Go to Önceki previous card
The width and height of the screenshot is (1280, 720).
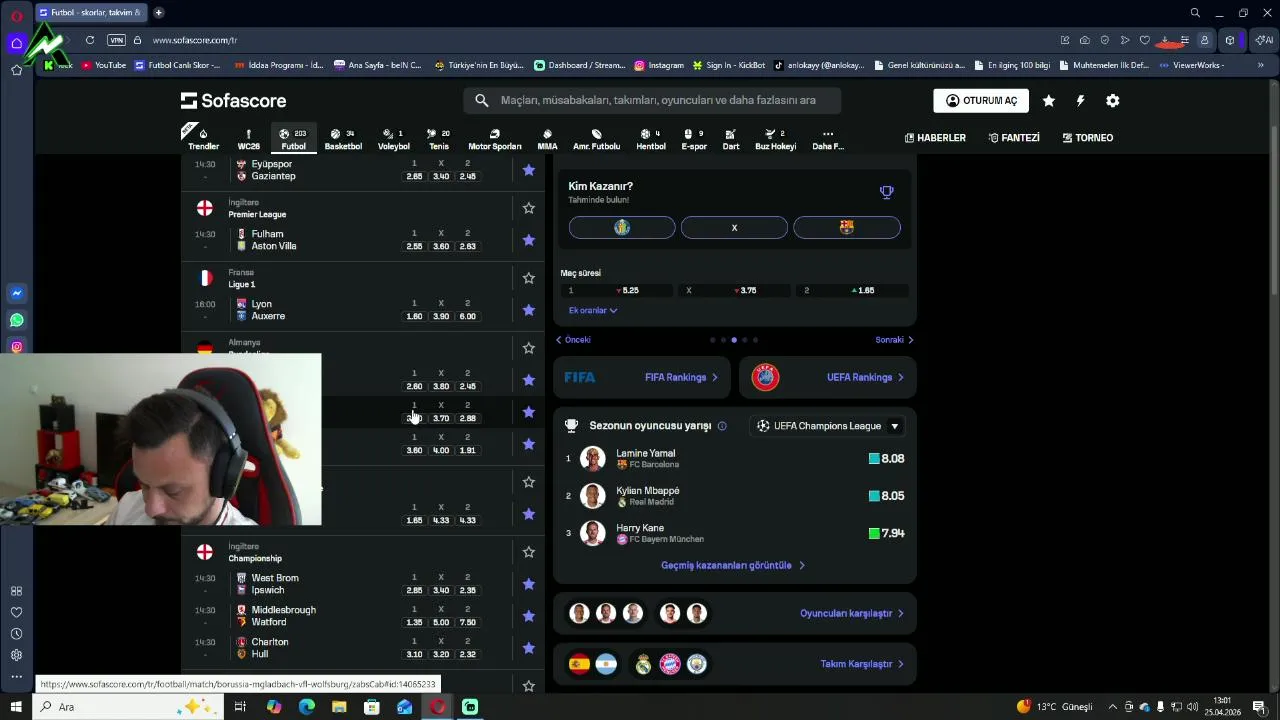[x=574, y=340]
